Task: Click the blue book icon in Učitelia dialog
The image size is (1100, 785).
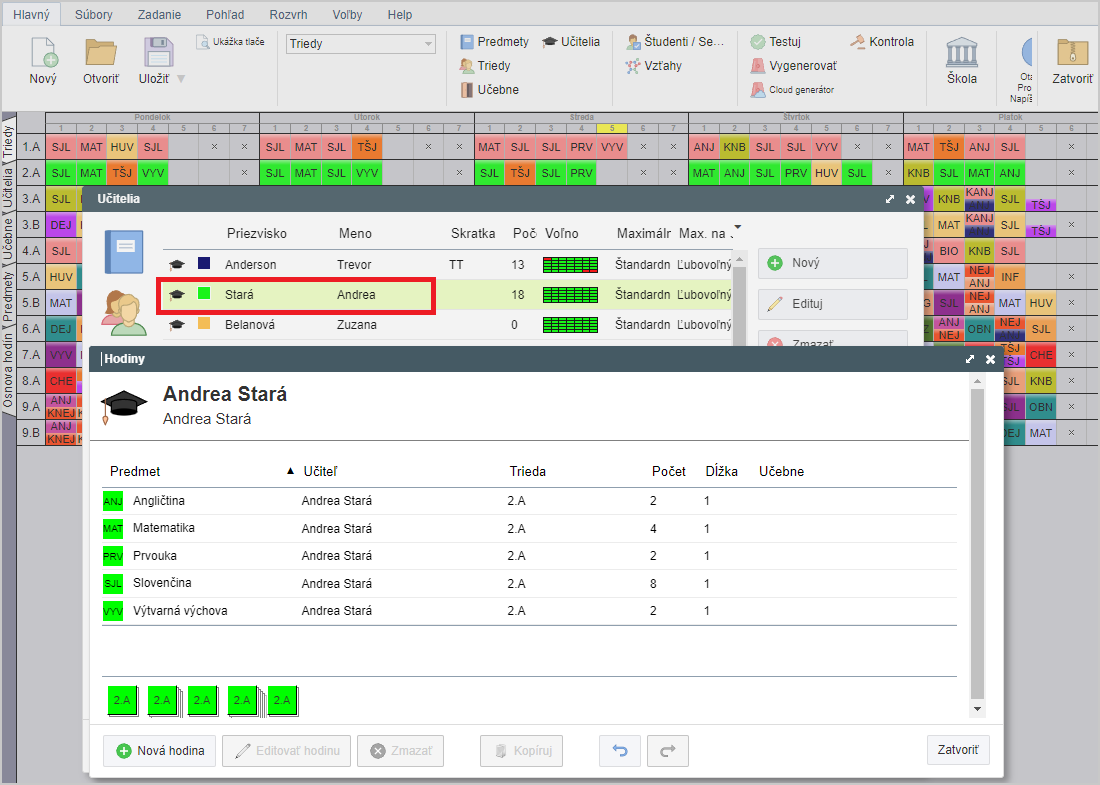Action: tap(124, 252)
